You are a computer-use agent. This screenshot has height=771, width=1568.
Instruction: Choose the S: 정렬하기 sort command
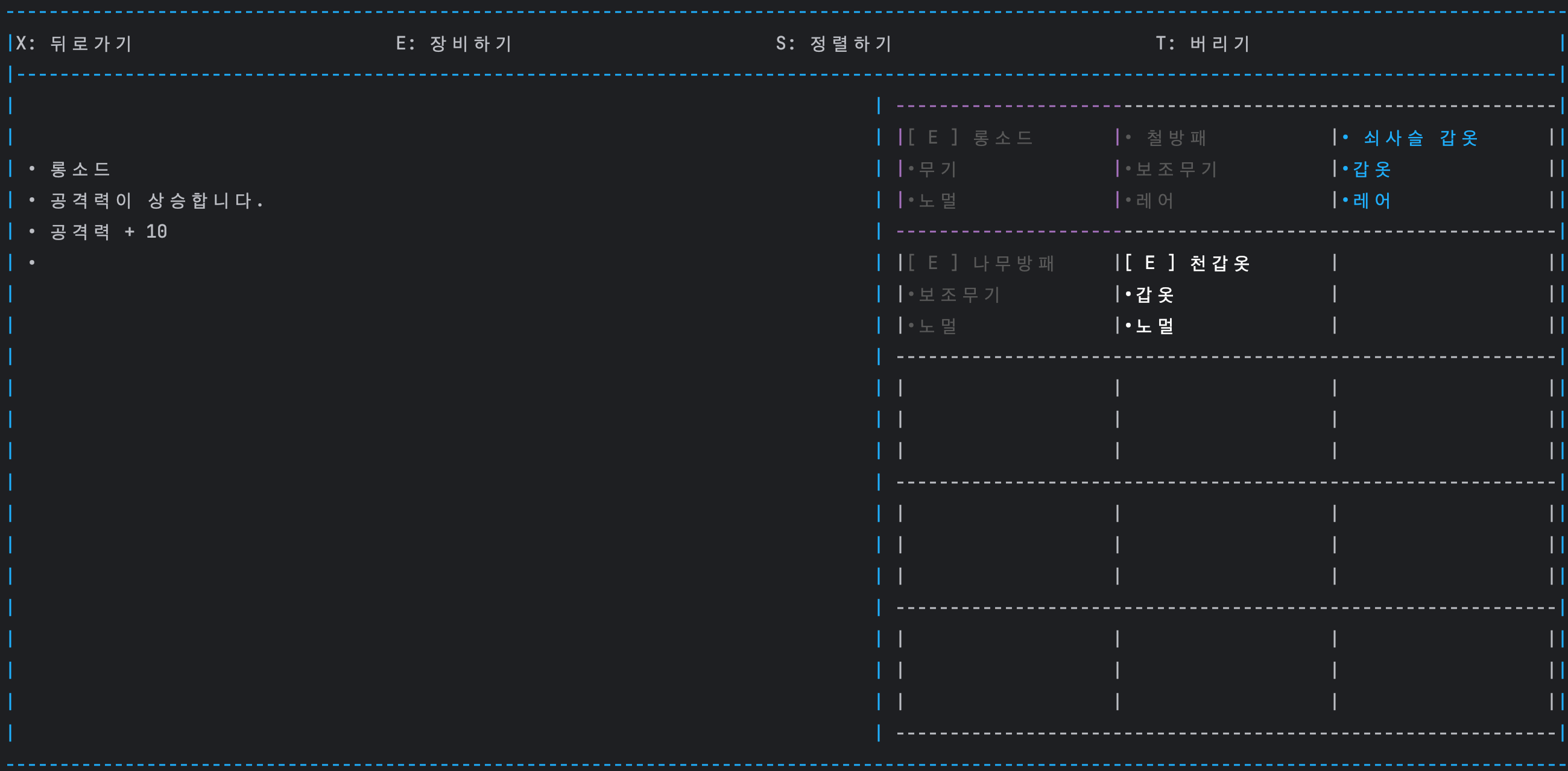pyautogui.click(x=834, y=43)
